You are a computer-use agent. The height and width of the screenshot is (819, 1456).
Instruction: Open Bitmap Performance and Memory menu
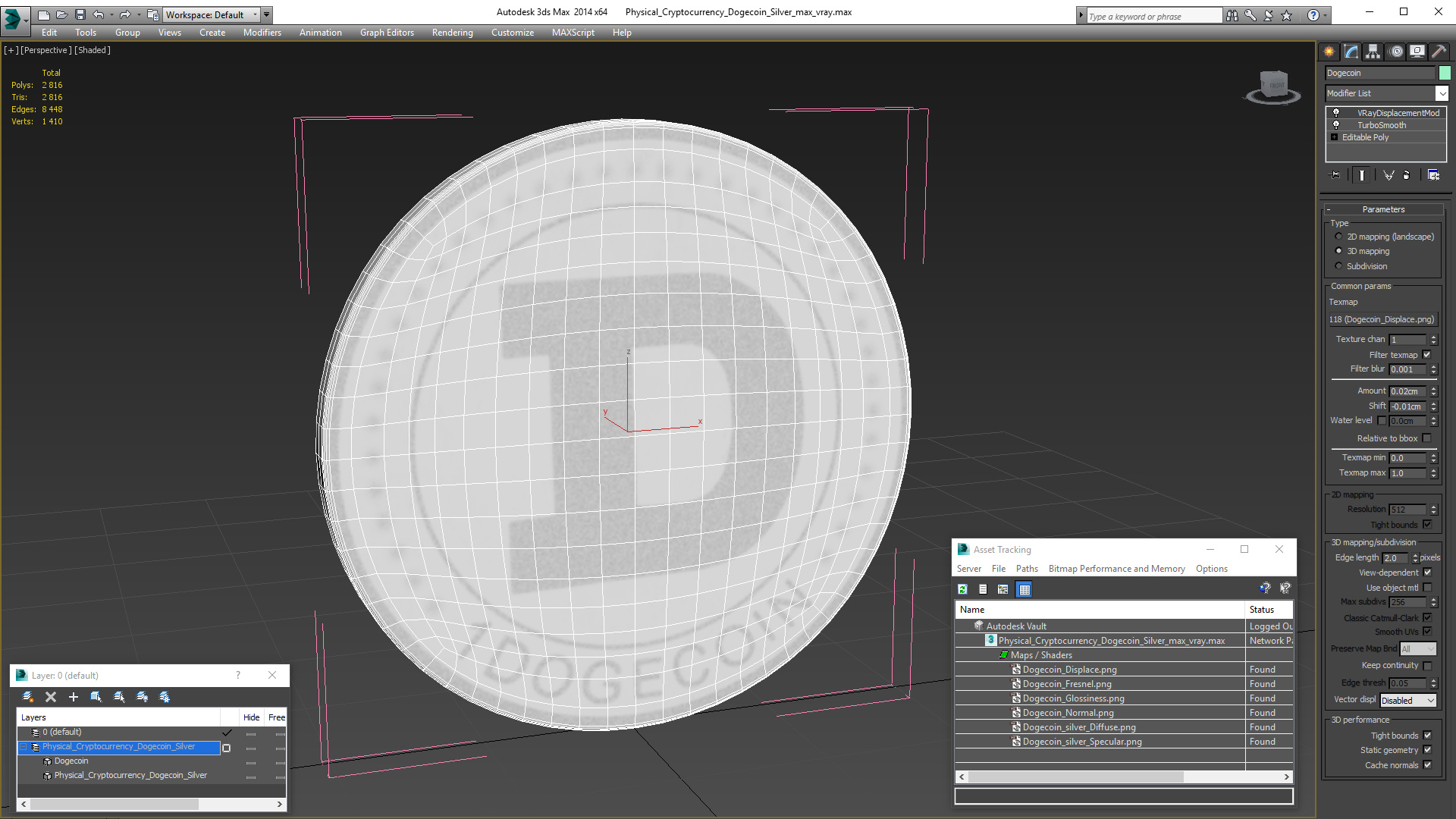coord(1116,569)
